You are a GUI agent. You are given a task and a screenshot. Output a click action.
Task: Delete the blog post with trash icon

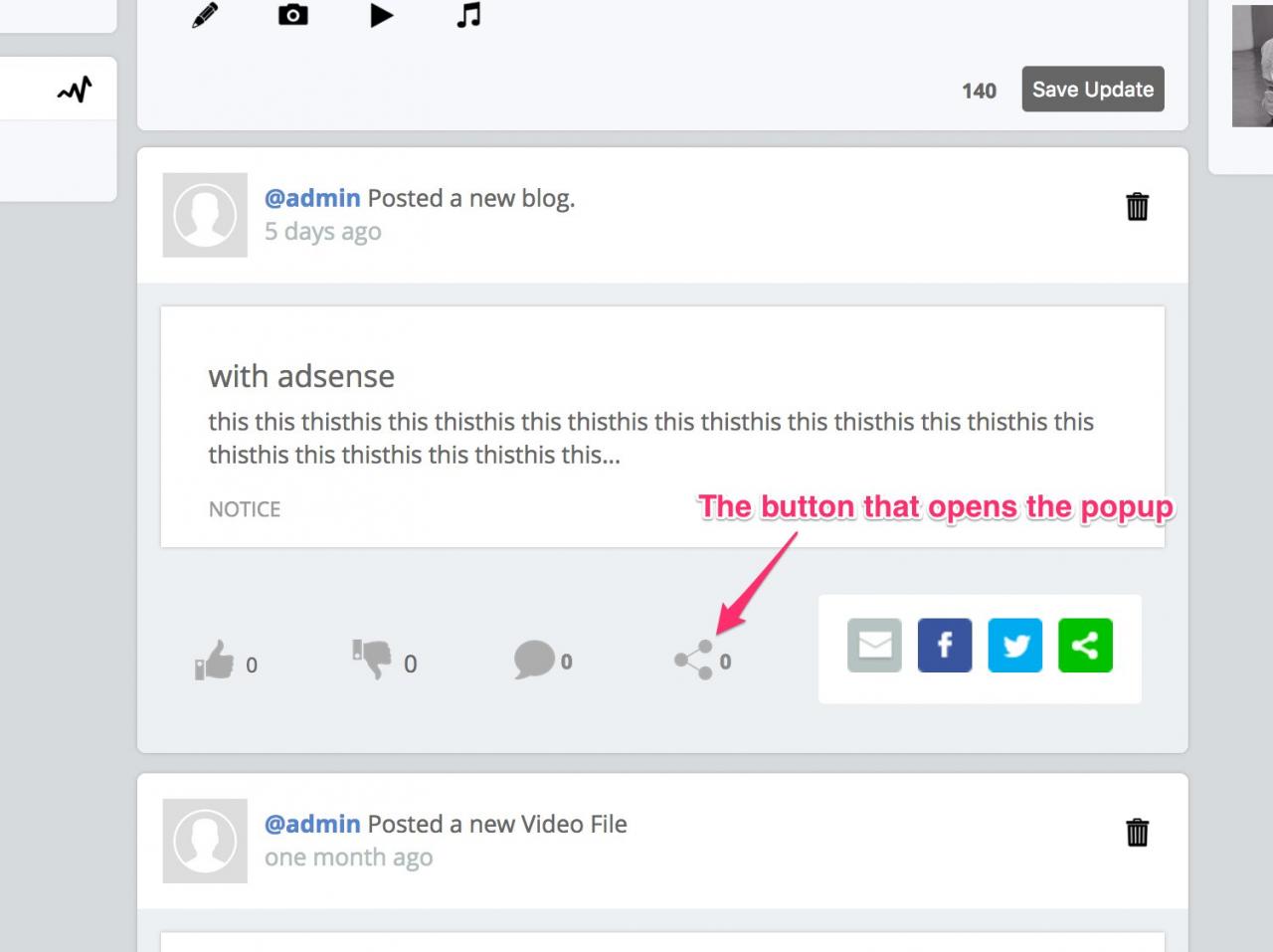point(1137,207)
